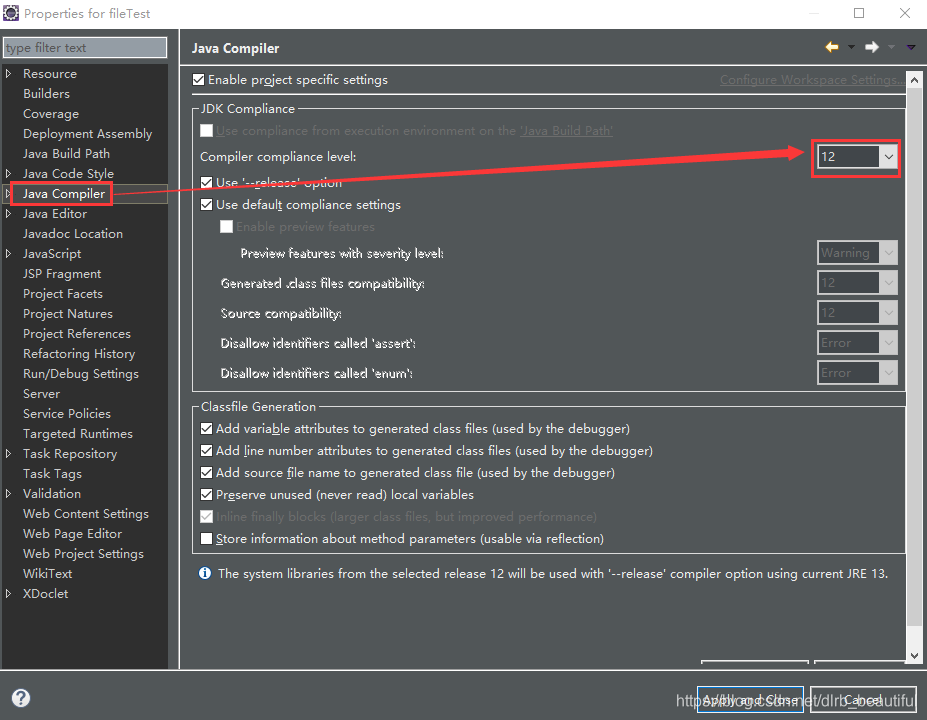Select JSP Fragment item
The width and height of the screenshot is (927, 720).
(62, 274)
